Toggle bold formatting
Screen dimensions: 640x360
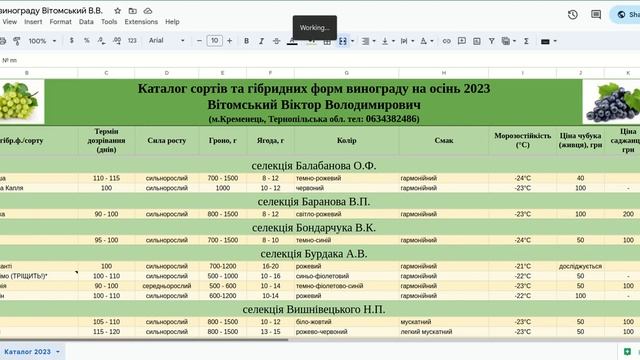[x=246, y=41]
